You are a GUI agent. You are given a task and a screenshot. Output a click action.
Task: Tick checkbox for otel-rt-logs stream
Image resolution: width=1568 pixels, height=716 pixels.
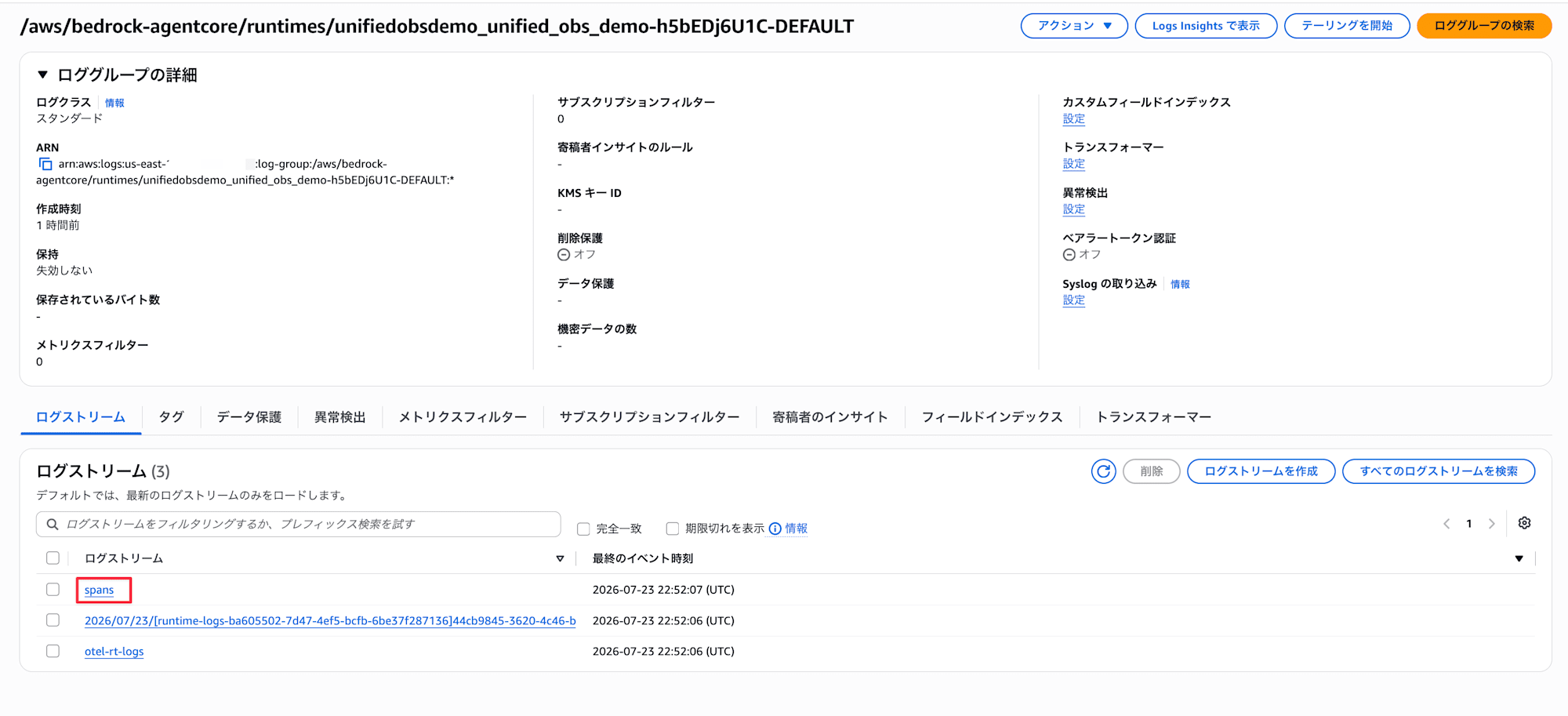click(53, 651)
